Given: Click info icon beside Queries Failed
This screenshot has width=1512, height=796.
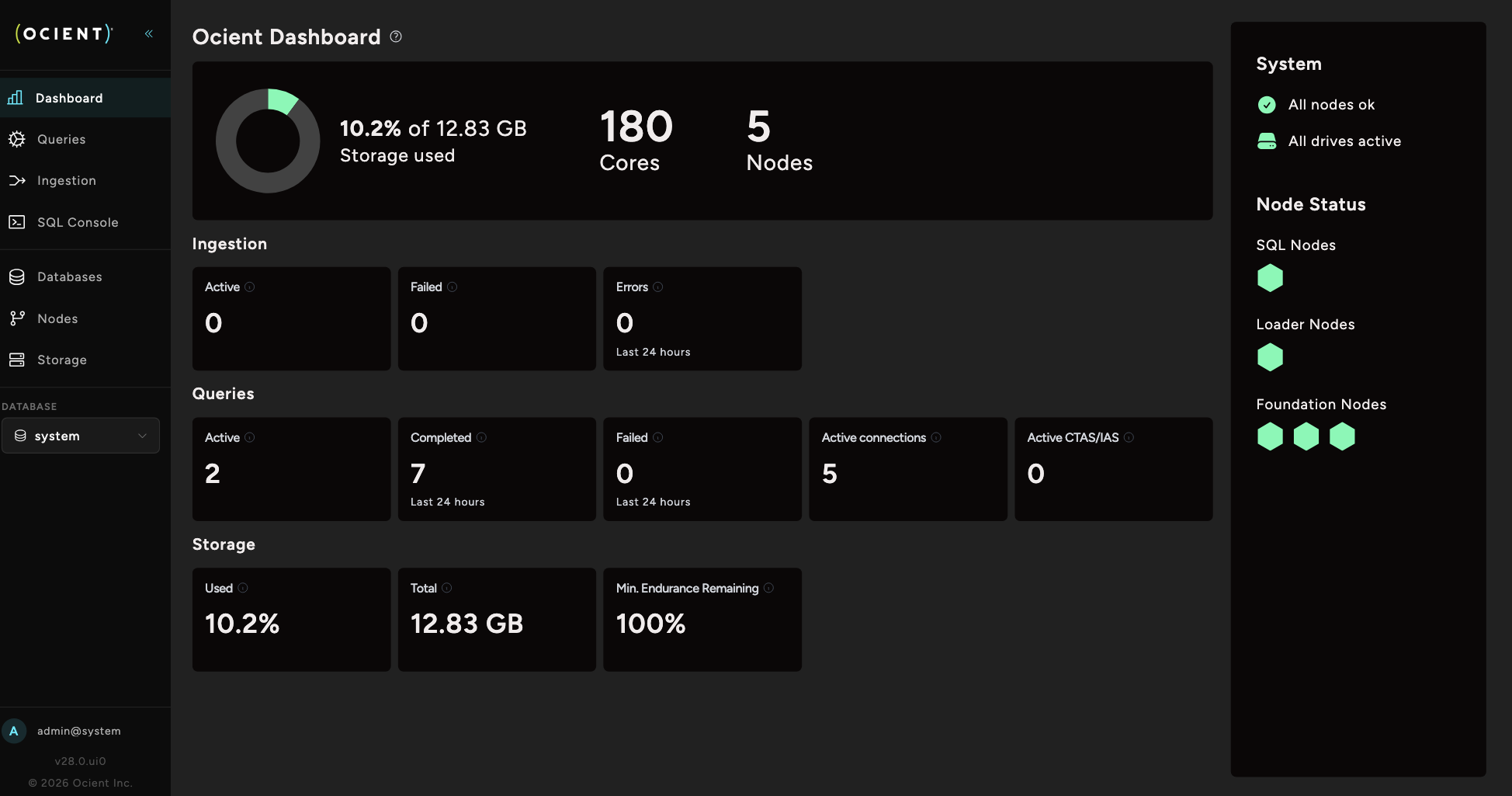Looking at the screenshot, I should (x=658, y=437).
